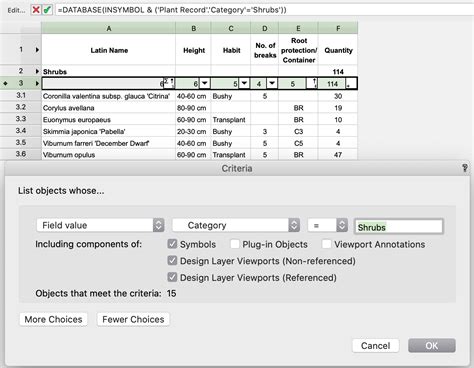Click the Fewer Choices button
Screen dimensions: 474x368
click(x=133, y=319)
